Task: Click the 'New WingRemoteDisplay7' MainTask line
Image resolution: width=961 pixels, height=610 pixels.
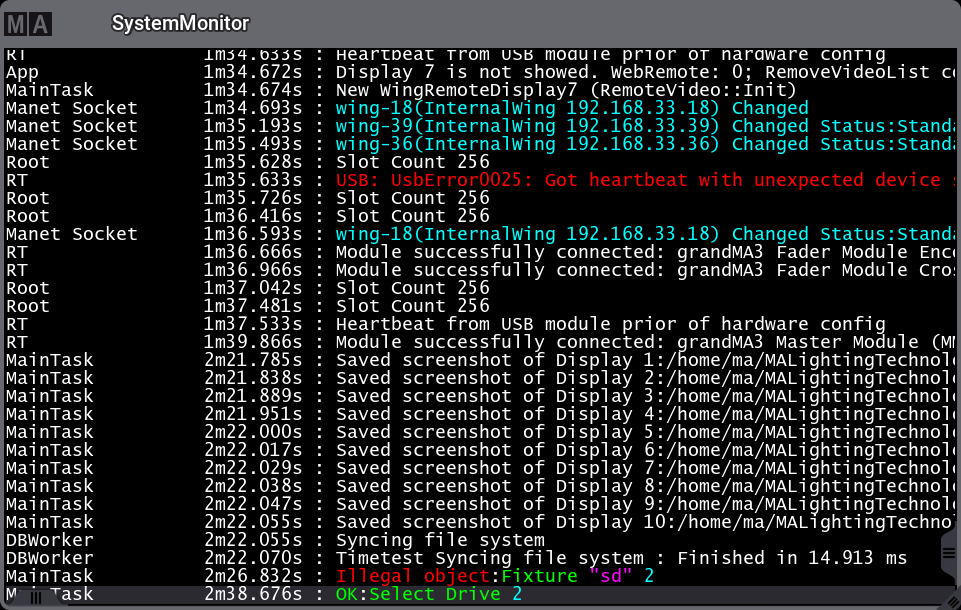Action: tap(480, 90)
